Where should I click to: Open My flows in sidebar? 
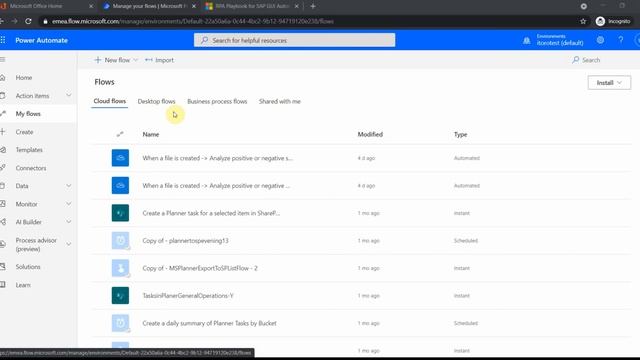pos(28,114)
